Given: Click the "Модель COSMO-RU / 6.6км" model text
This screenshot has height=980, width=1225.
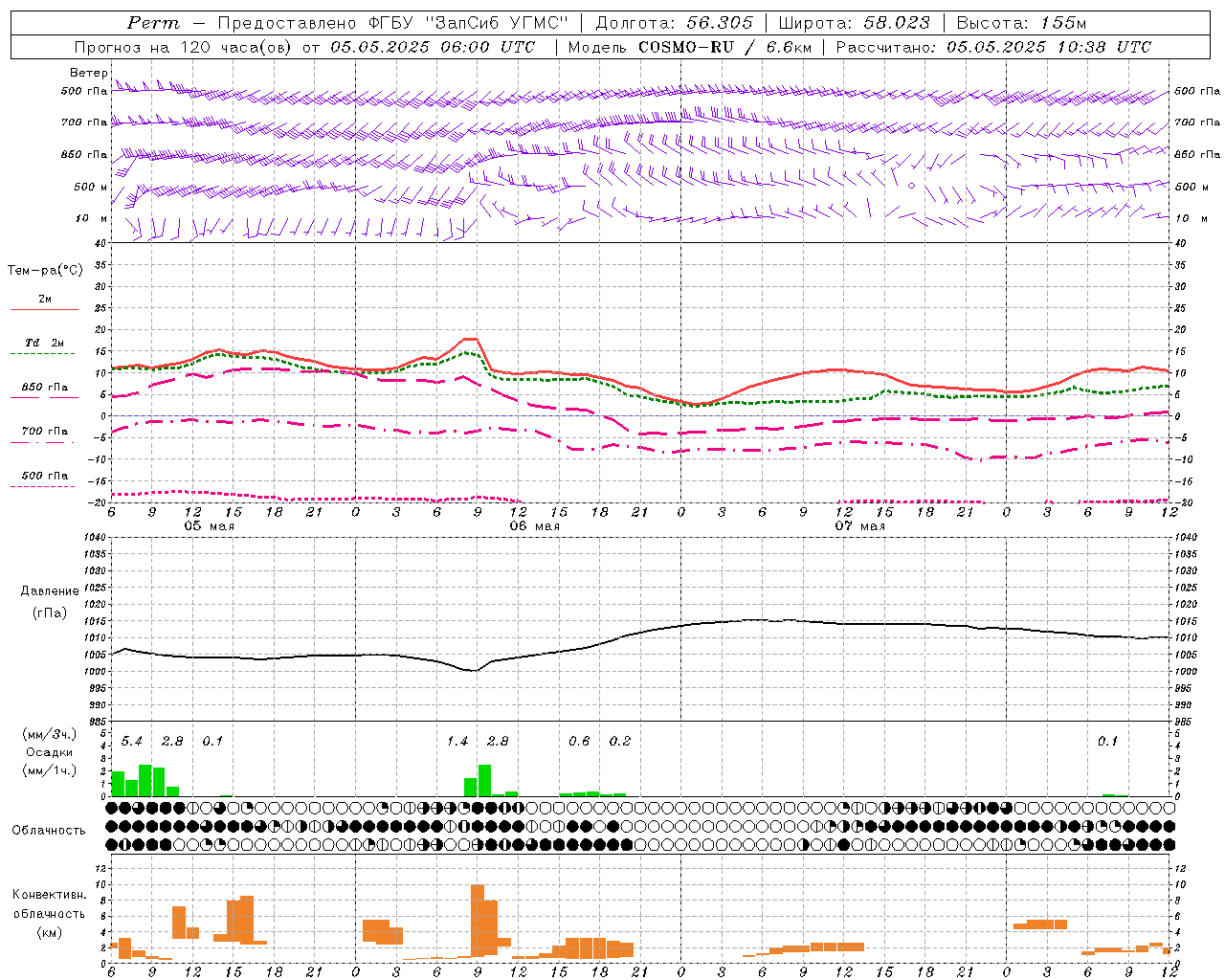Looking at the screenshot, I should click(690, 47).
